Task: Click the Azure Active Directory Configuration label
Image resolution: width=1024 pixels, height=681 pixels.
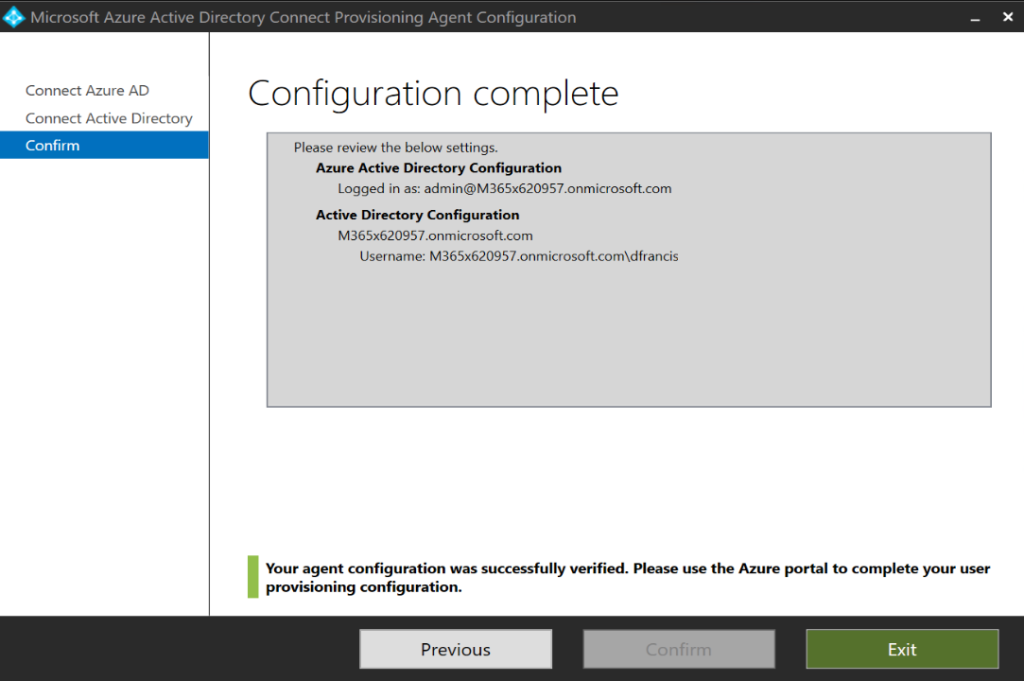Action: (x=438, y=167)
